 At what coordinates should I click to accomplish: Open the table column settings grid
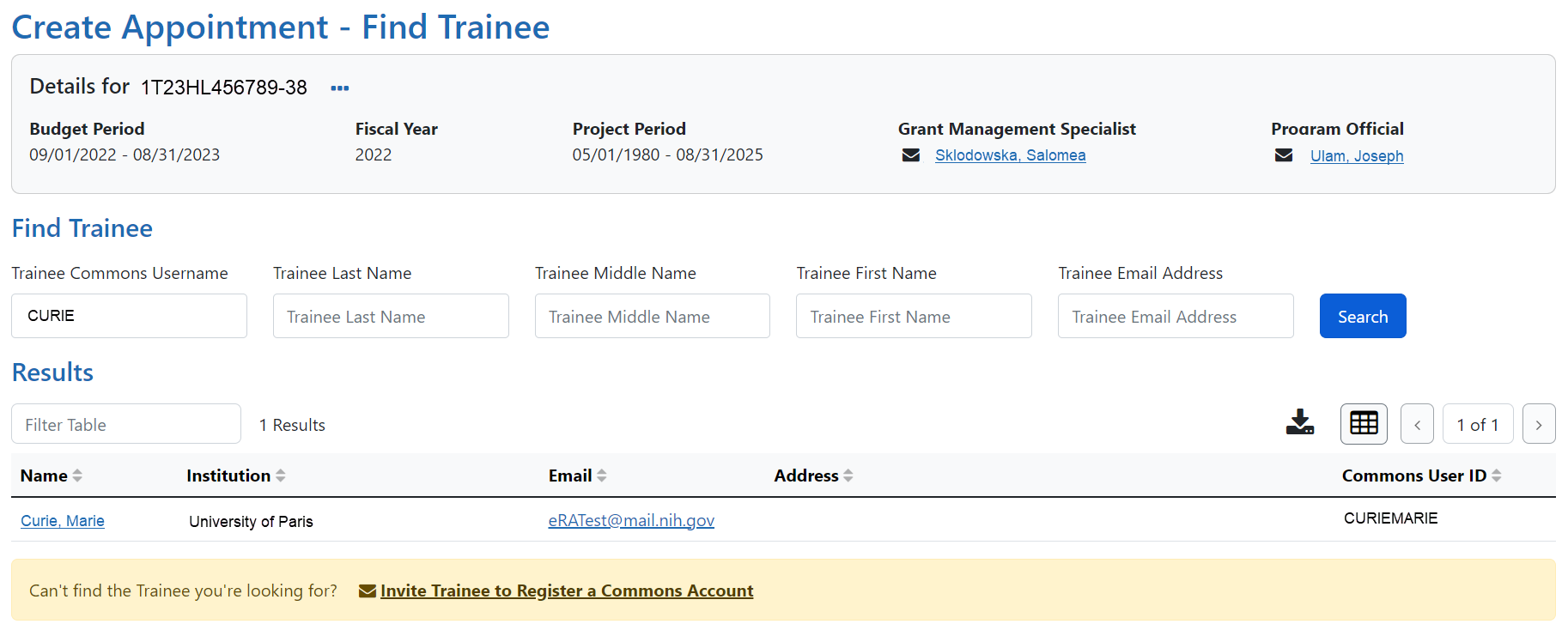click(1364, 423)
